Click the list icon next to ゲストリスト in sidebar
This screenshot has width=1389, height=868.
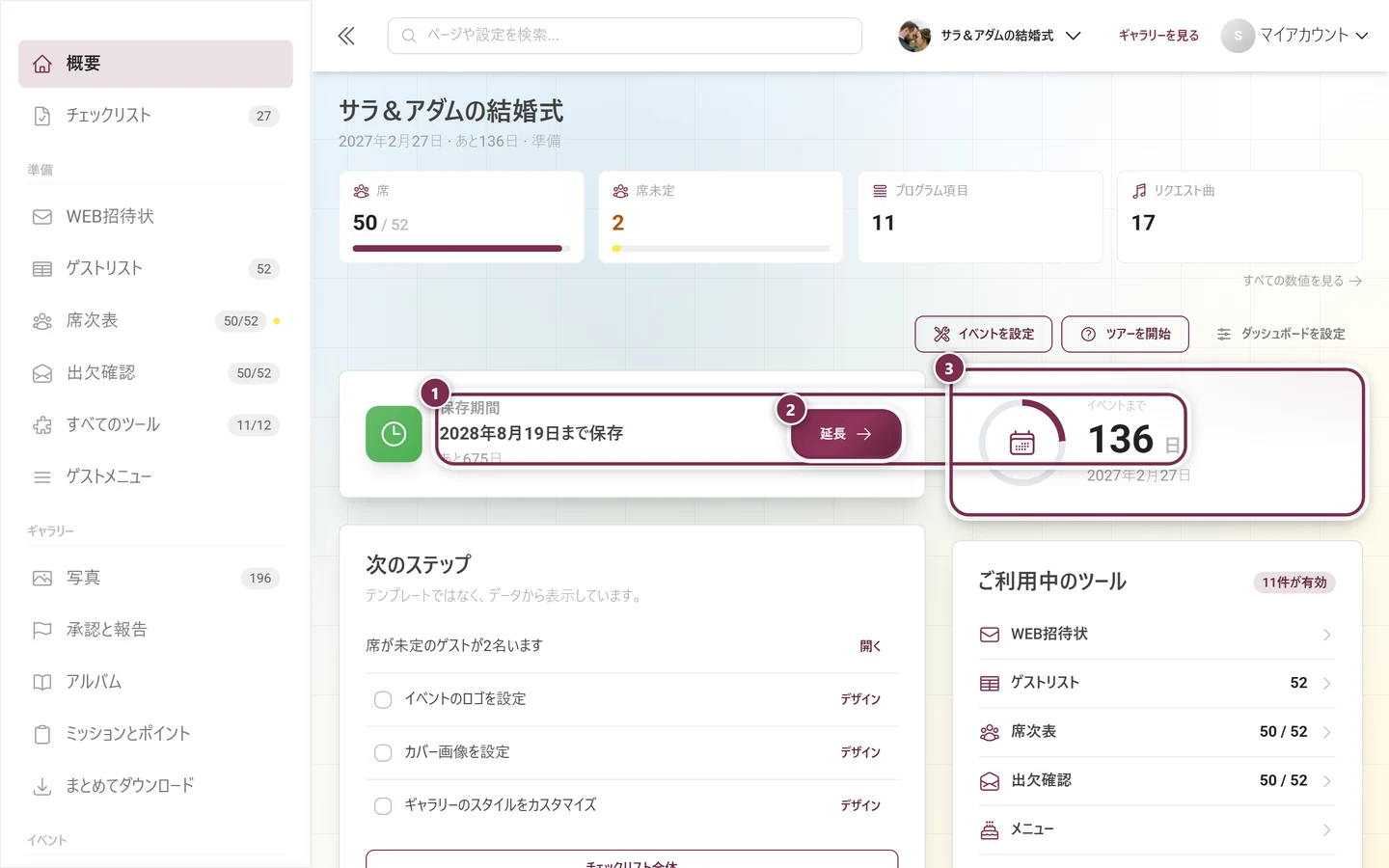click(42, 269)
